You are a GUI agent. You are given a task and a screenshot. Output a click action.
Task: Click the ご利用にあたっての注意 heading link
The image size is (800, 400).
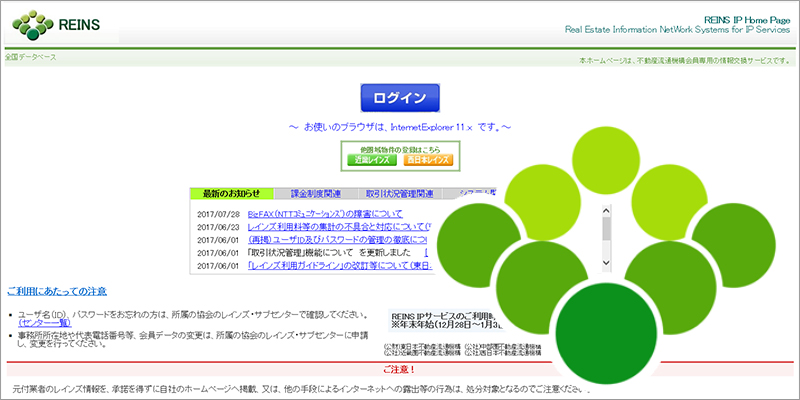56,291
